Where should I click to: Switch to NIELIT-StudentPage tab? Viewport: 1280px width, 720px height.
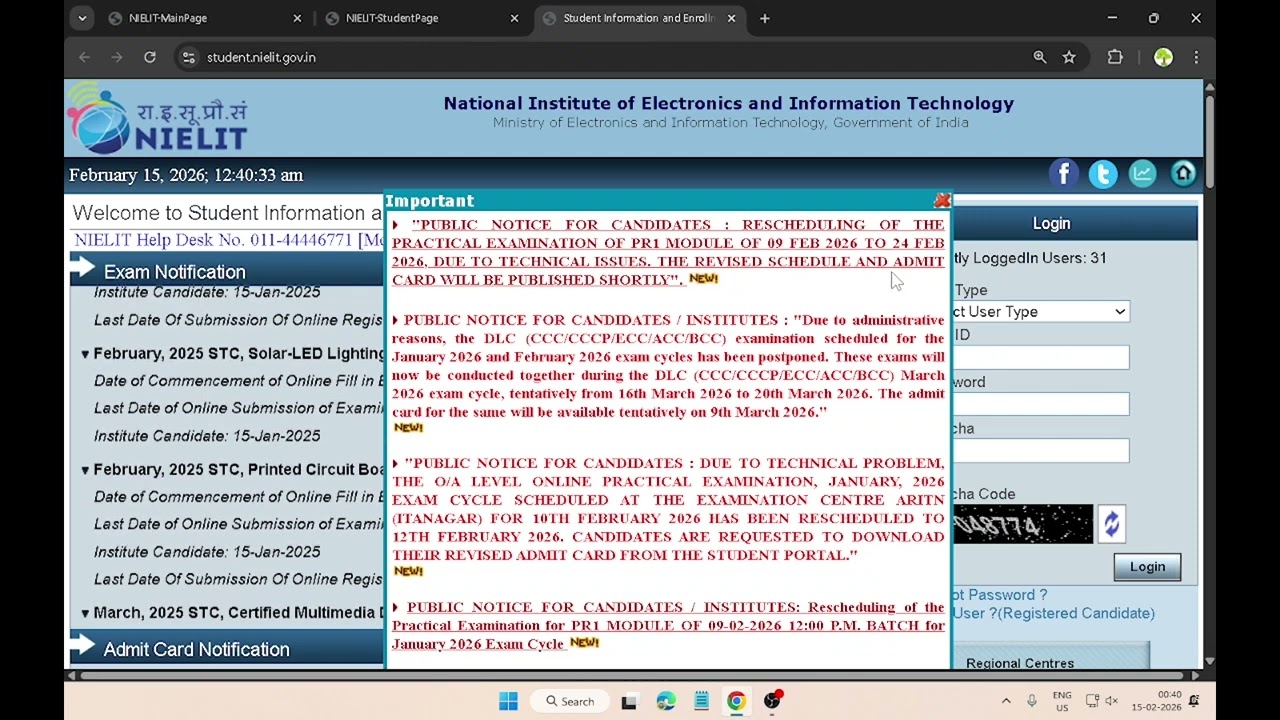pyautogui.click(x=421, y=18)
